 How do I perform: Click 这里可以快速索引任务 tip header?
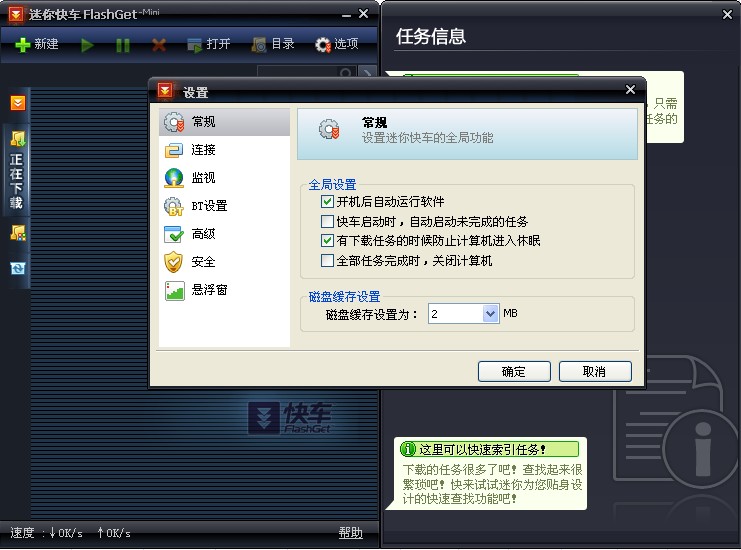pos(482,449)
